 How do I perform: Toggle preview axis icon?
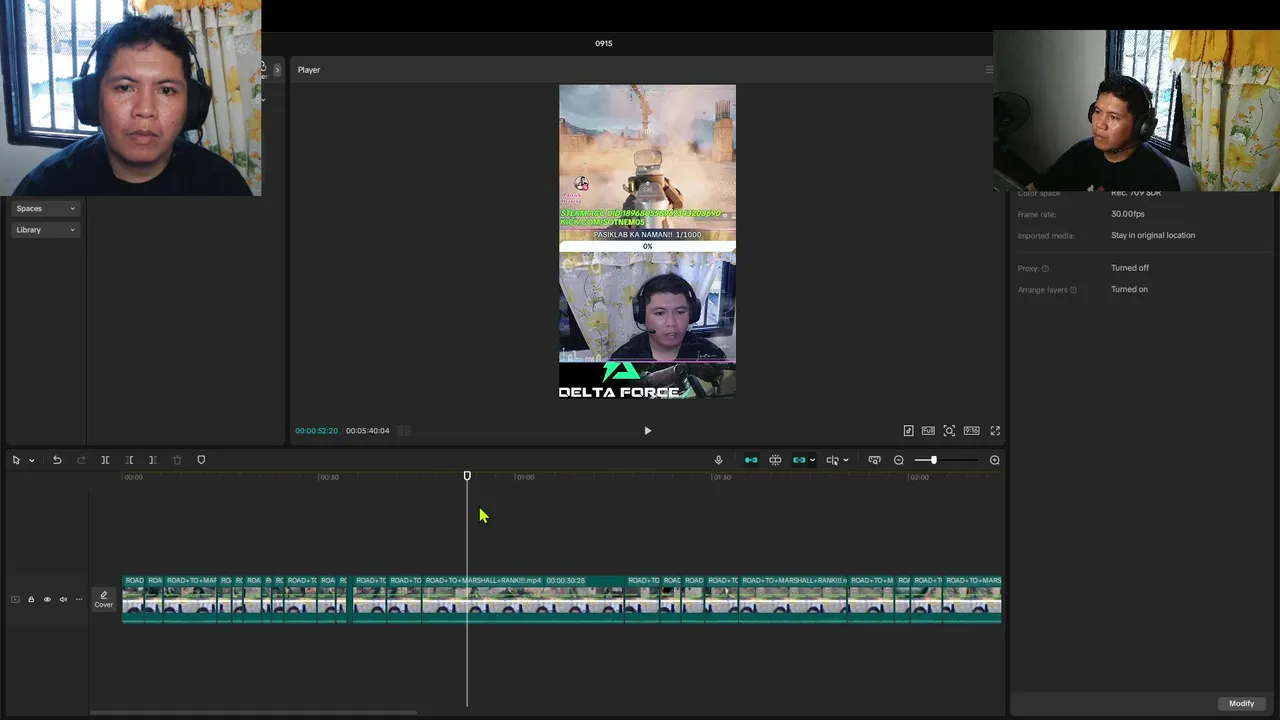click(832, 460)
